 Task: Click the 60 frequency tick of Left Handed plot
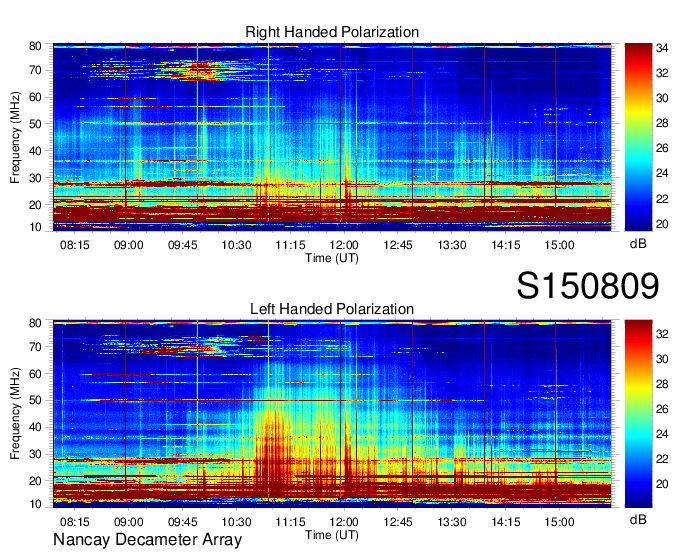[35, 374]
